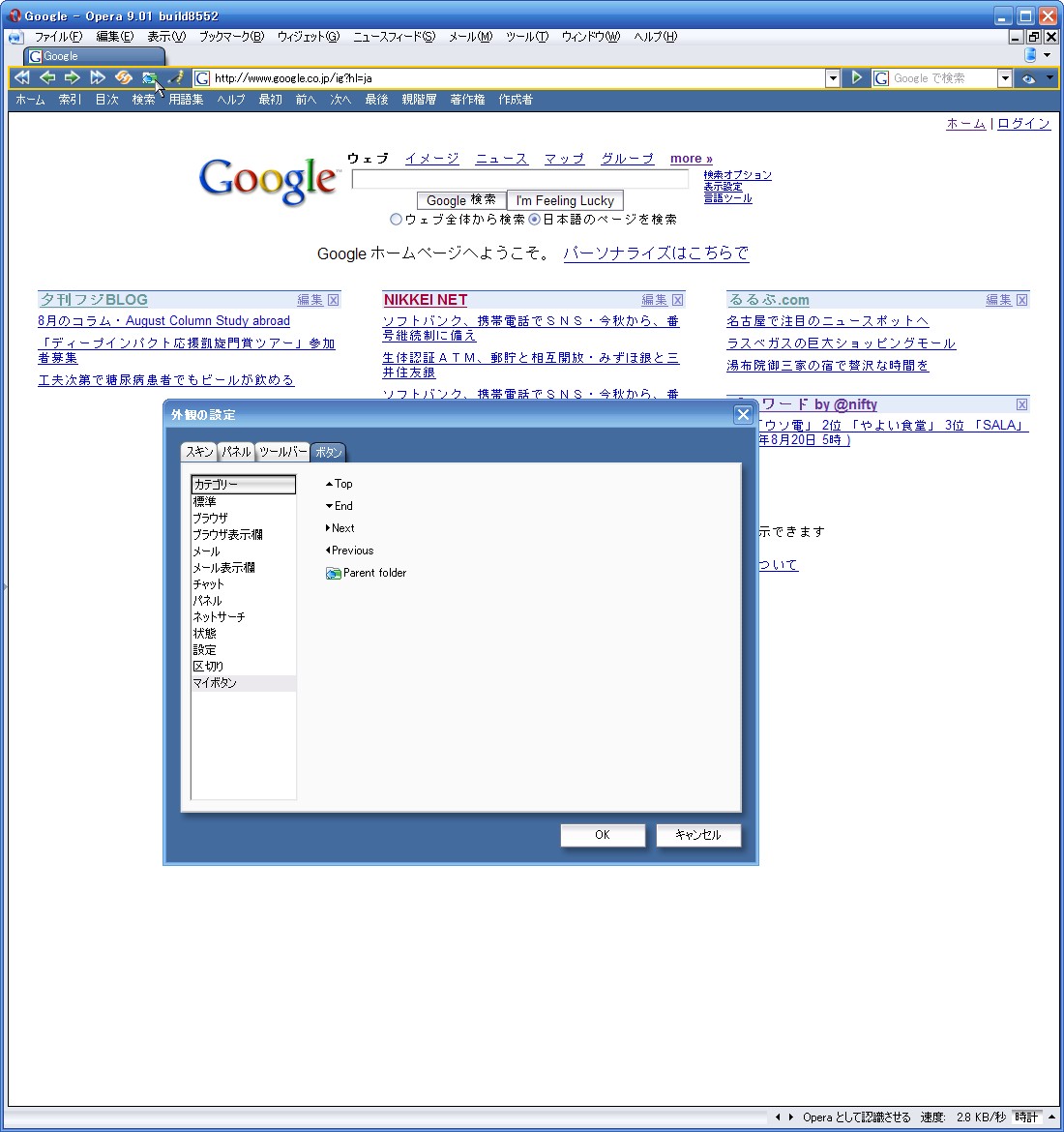This screenshot has height=1132, width=1064.
Task: Select ネットサーチ category
Action: point(243,617)
